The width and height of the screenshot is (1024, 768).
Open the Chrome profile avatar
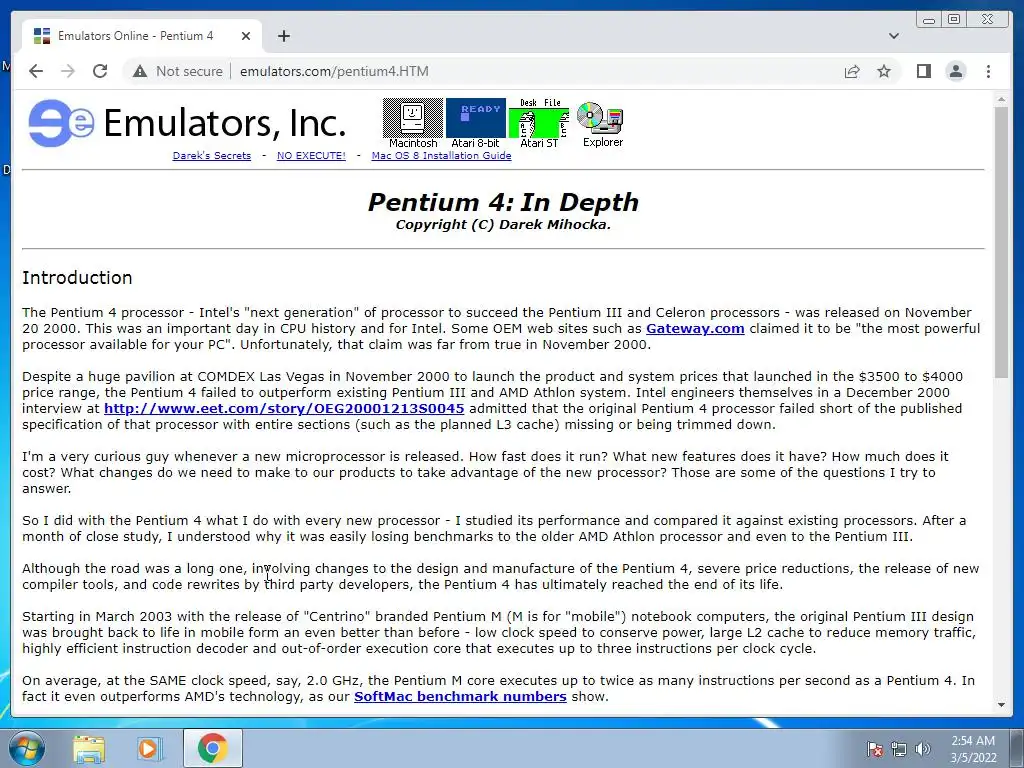point(955,71)
